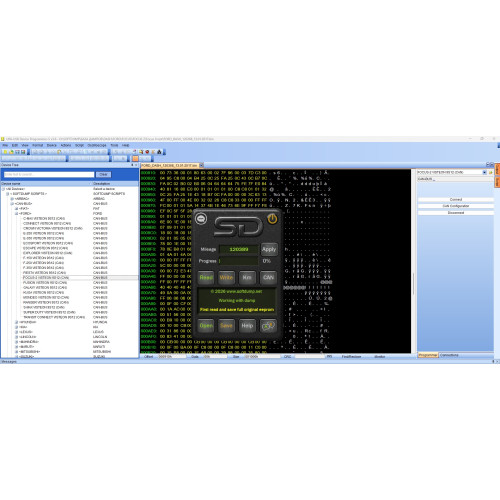Click the save disk icon in toolbar
500x500 pixels.
point(23,152)
